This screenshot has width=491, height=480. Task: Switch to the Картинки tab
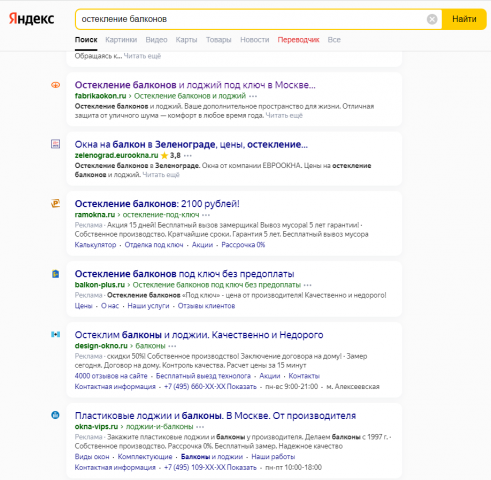pyautogui.click(x=121, y=40)
